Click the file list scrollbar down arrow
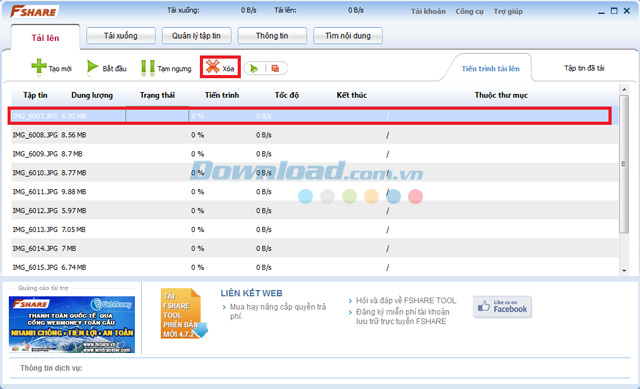This screenshot has width=640, height=389. pos(624,271)
